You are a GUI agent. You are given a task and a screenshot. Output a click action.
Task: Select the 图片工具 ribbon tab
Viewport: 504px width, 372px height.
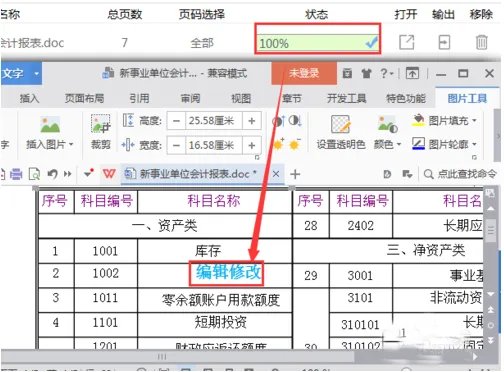(x=467, y=98)
